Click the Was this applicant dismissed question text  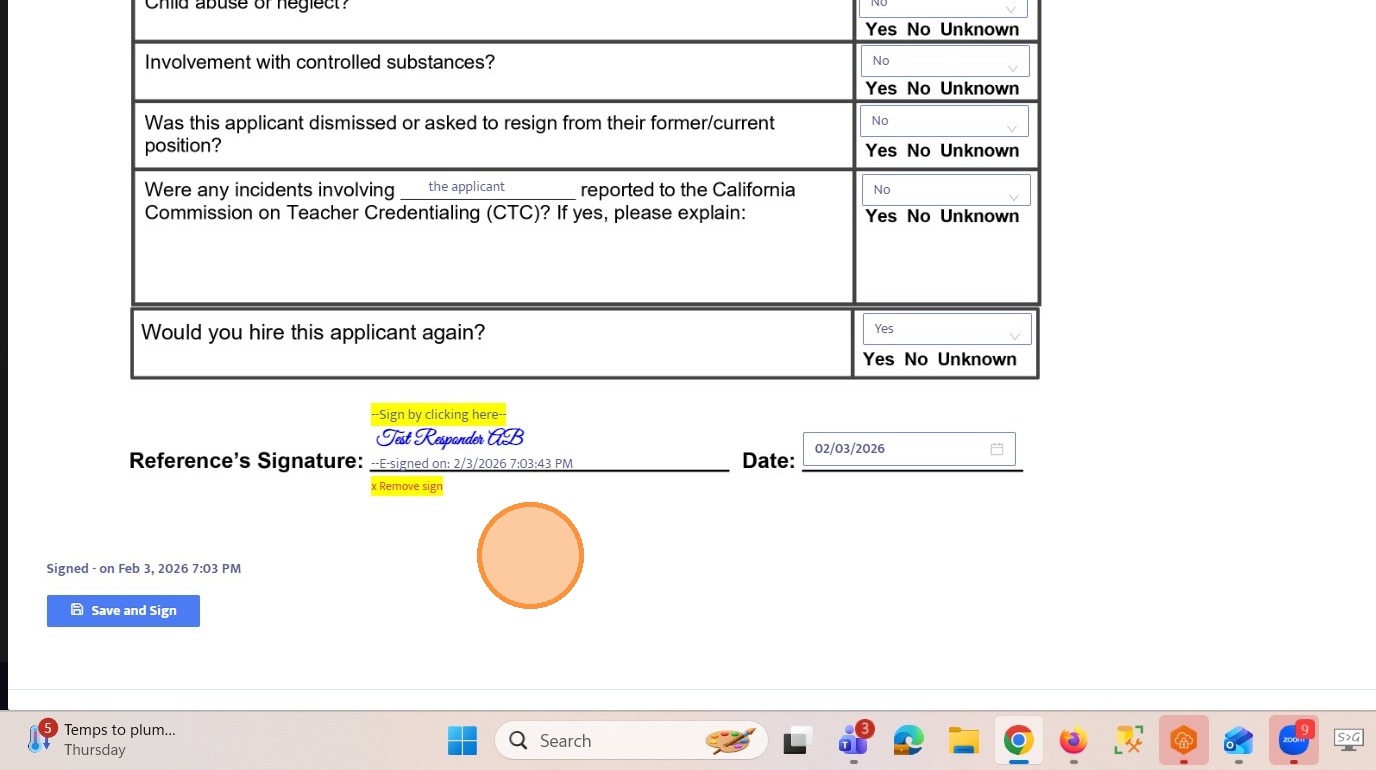[459, 134]
